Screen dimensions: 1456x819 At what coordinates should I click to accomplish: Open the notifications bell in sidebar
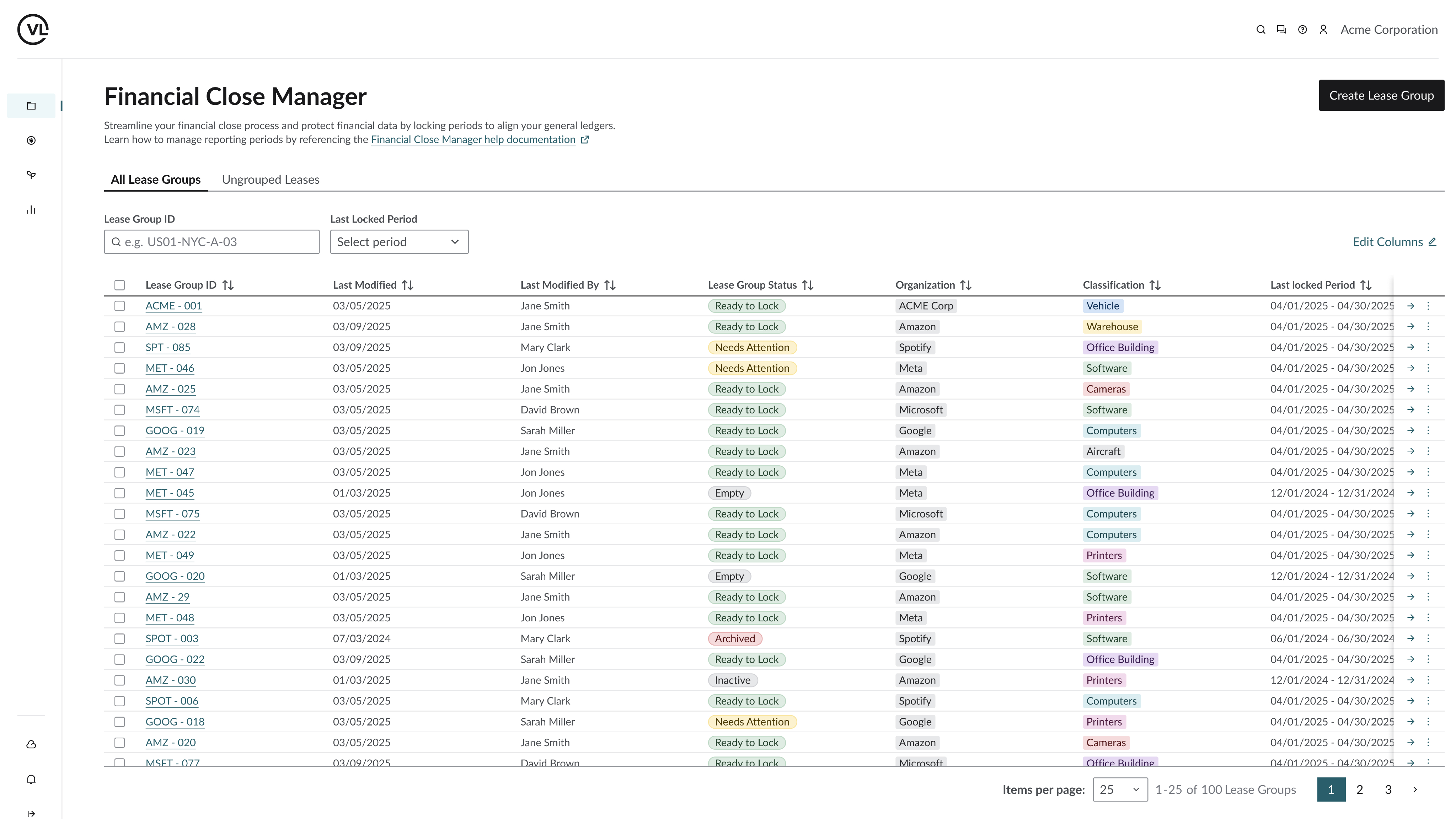[31, 780]
